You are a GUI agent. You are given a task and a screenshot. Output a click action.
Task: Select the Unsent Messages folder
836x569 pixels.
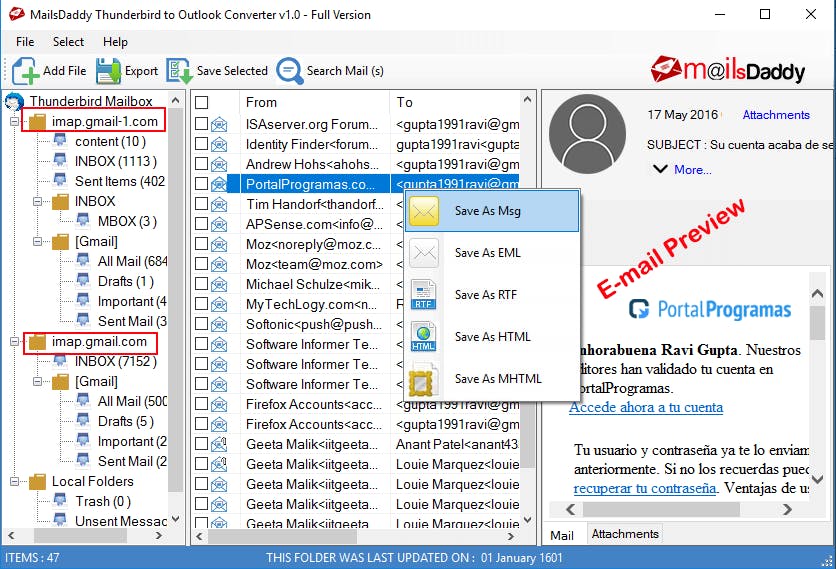(120, 521)
